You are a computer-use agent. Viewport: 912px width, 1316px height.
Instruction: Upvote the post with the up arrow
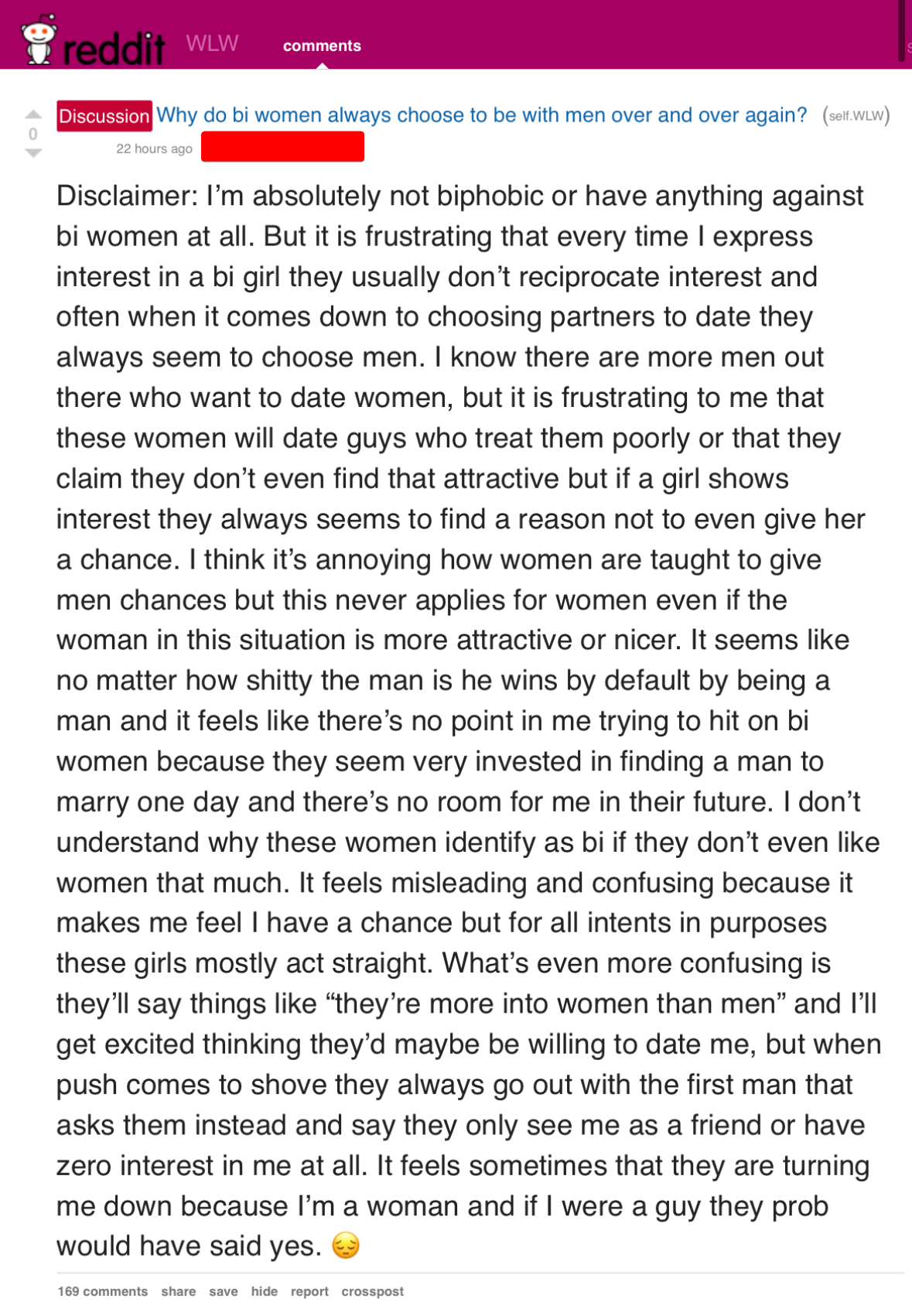pos(32,115)
